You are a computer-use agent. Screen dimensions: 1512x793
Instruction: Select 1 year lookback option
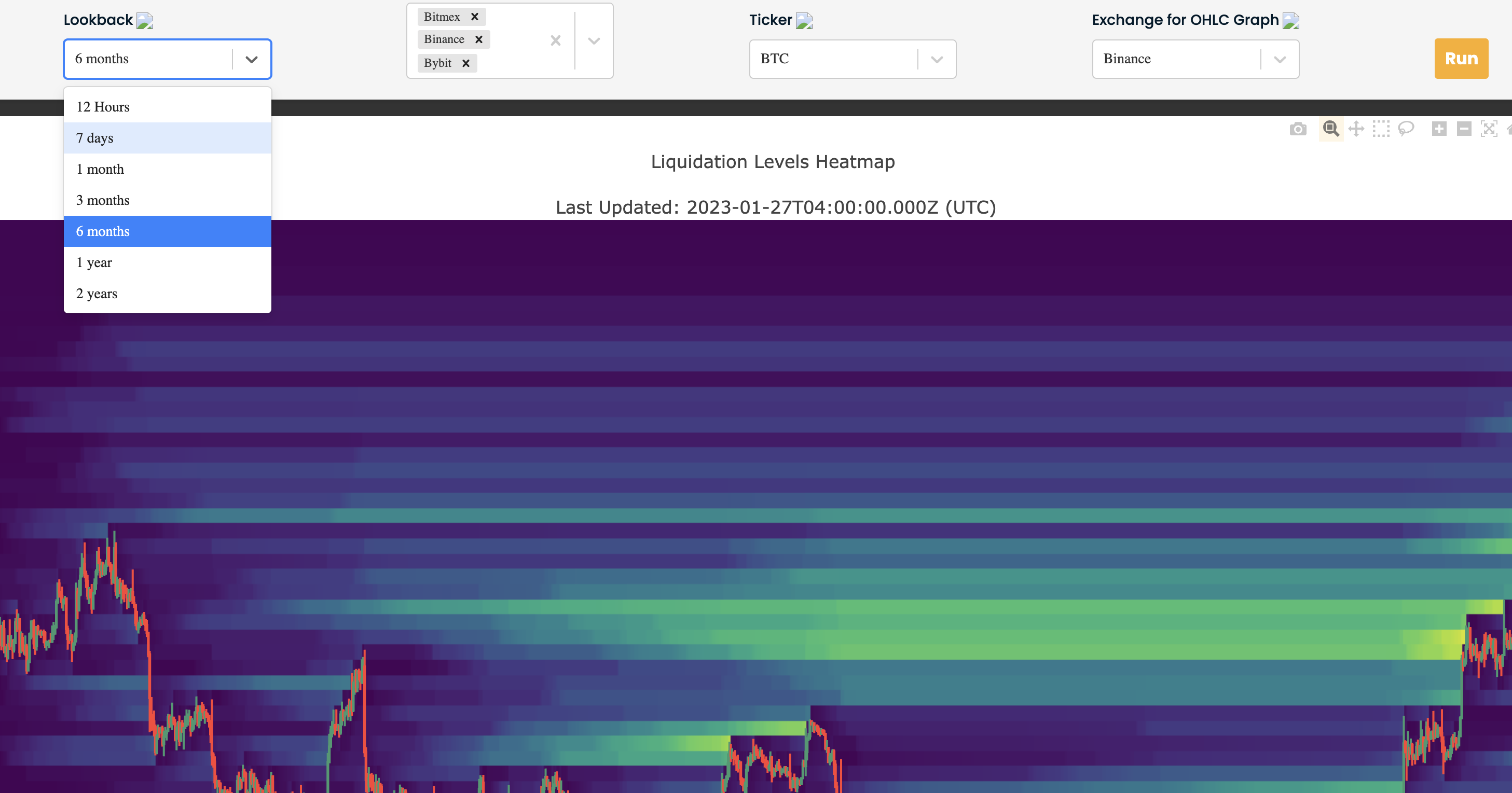[x=167, y=262]
